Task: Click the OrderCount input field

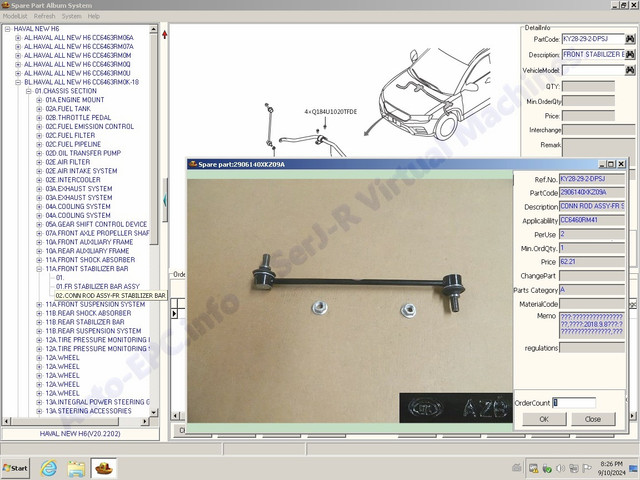Action: click(574, 403)
